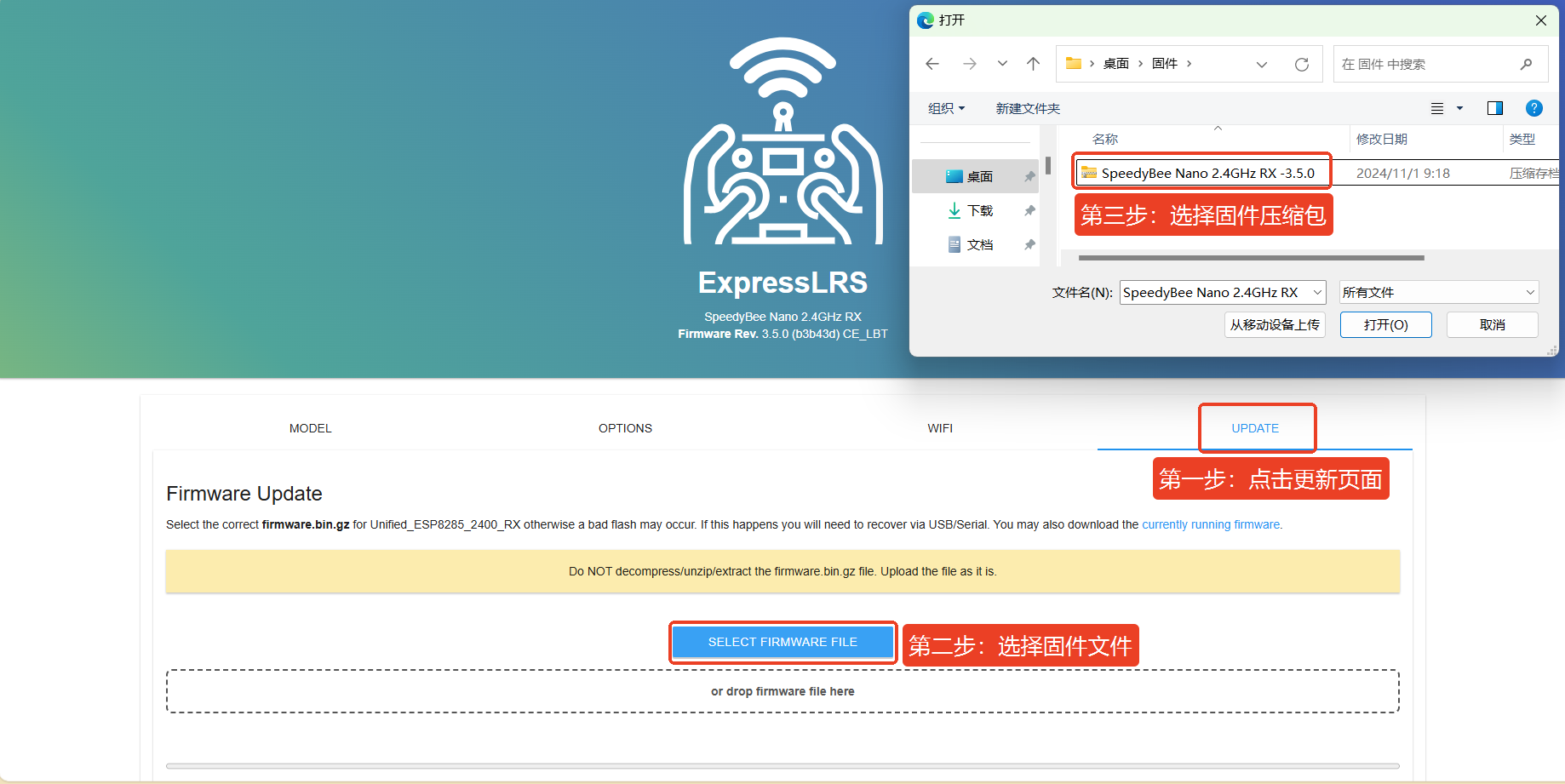This screenshot has width=1565, height=784.
Task: Toggle the preview pane icon
Action: 1494,108
